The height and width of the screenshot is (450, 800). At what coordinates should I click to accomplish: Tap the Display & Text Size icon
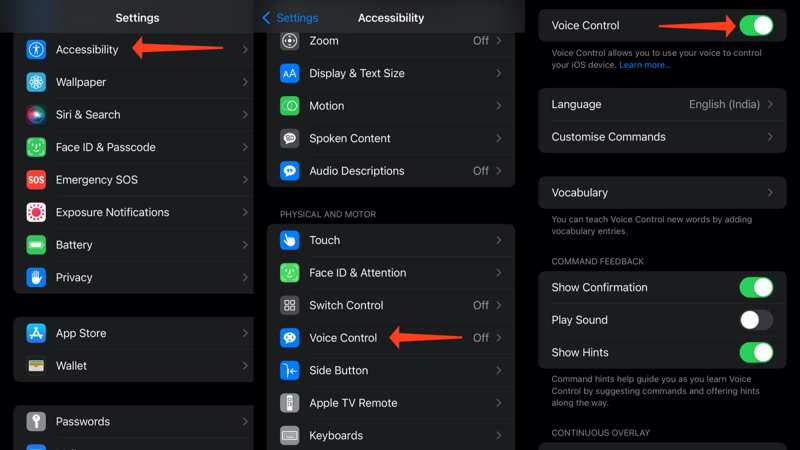coord(289,73)
